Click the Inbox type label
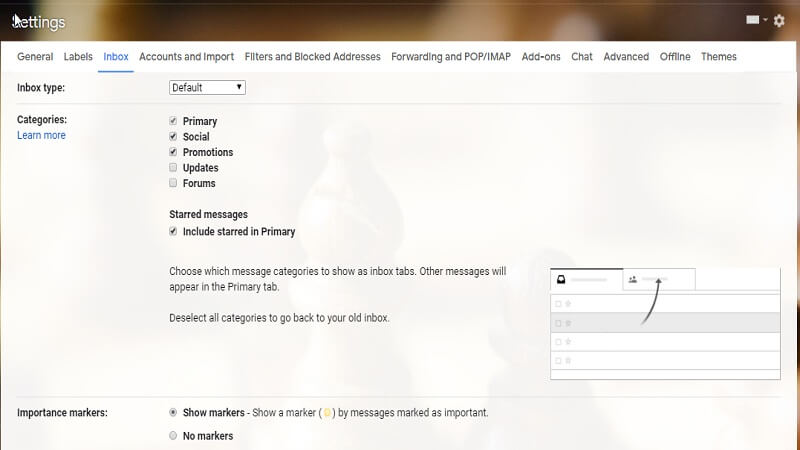800x450 pixels. pyautogui.click(x=41, y=88)
